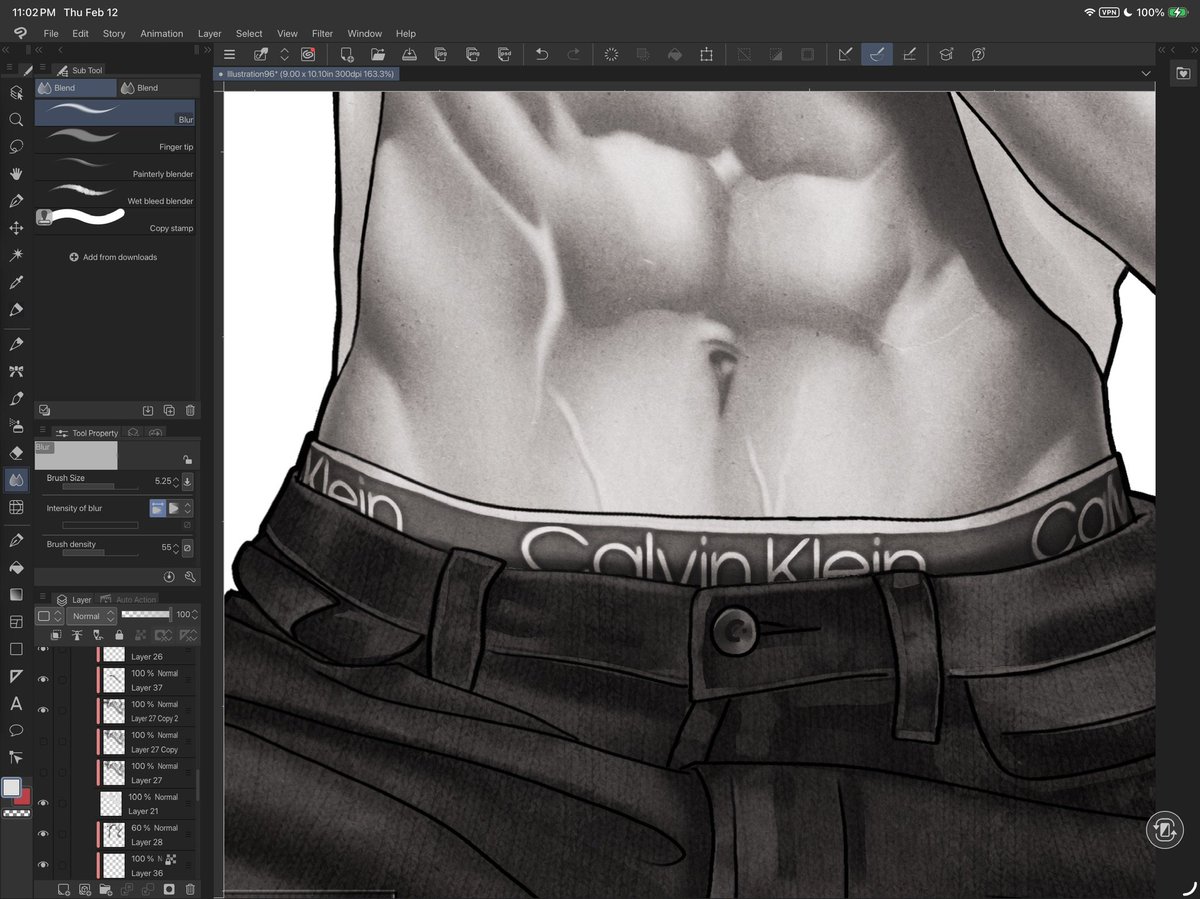The width and height of the screenshot is (1200, 899).
Task: Open the File menu
Action: coord(51,33)
